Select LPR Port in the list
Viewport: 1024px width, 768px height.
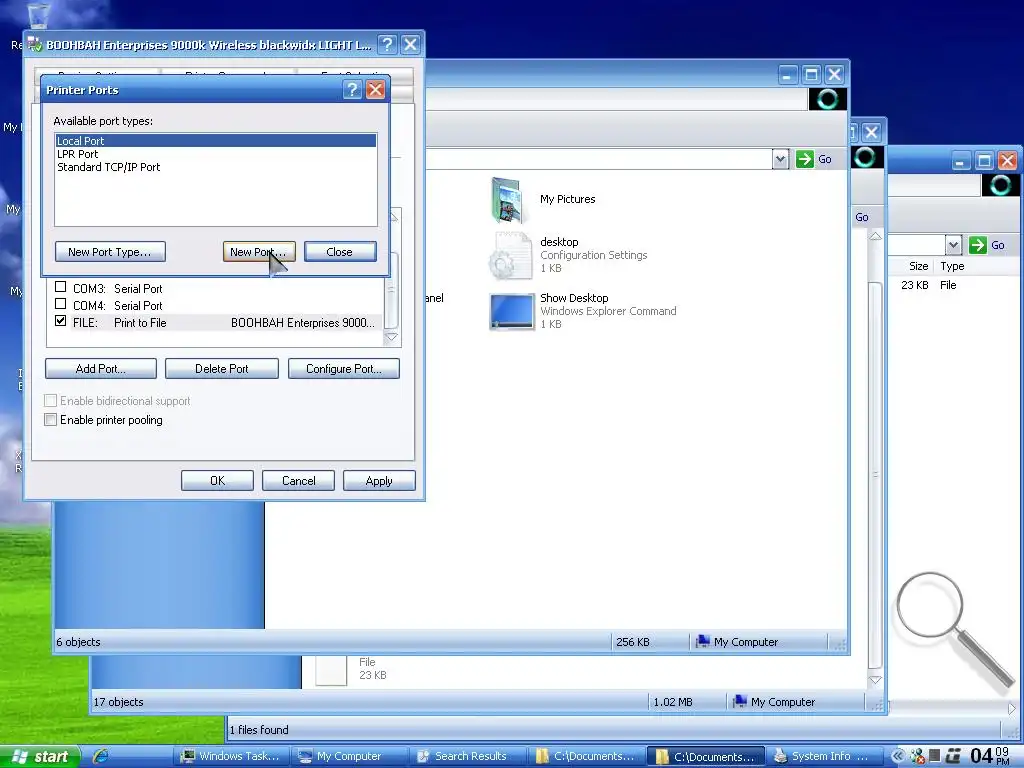tap(216, 154)
